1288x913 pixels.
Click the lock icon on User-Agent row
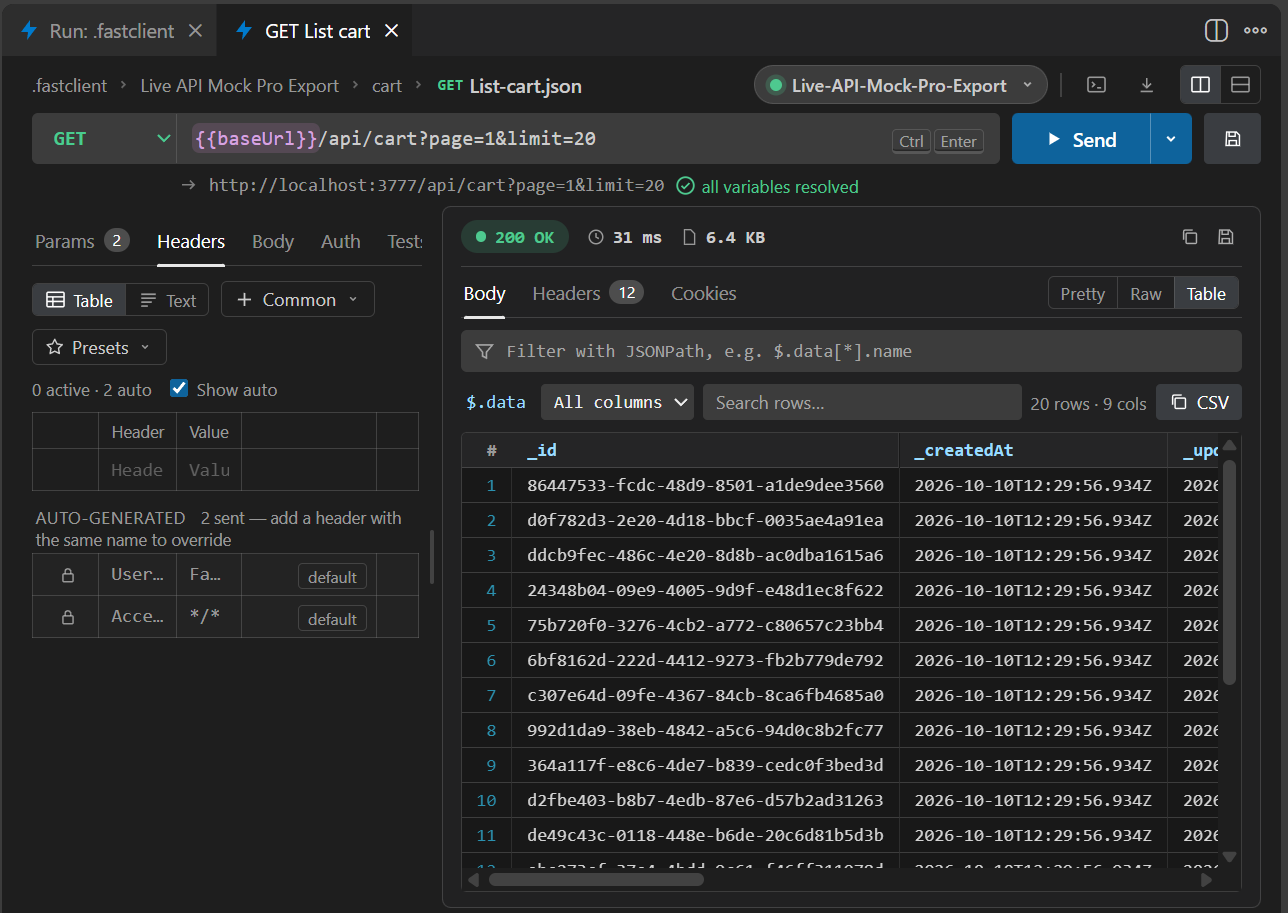click(x=68, y=575)
